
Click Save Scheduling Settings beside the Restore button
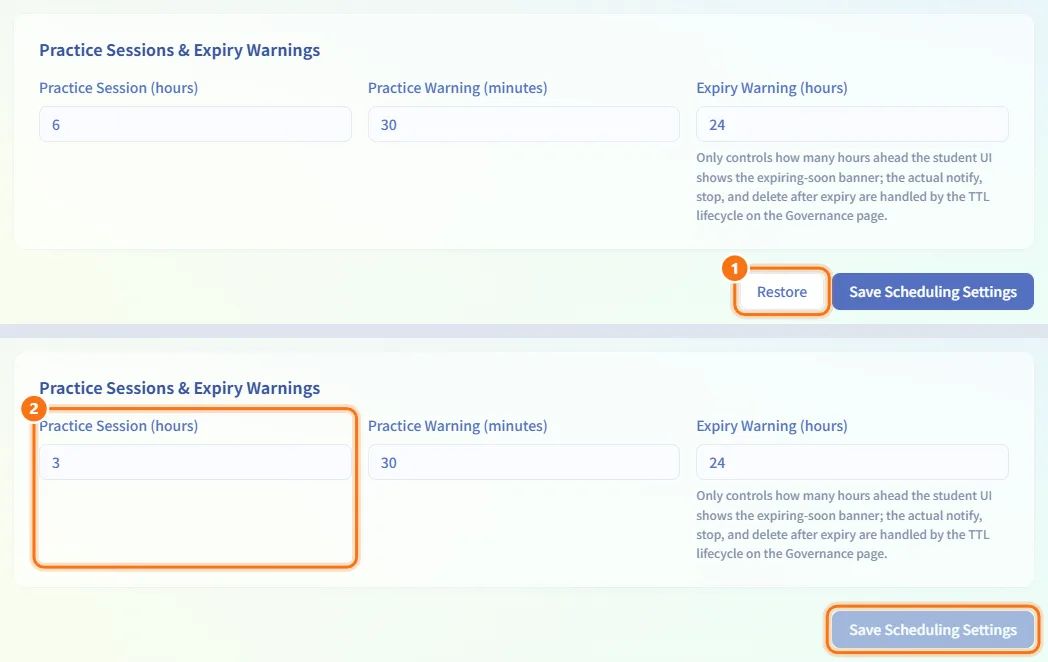point(932,292)
